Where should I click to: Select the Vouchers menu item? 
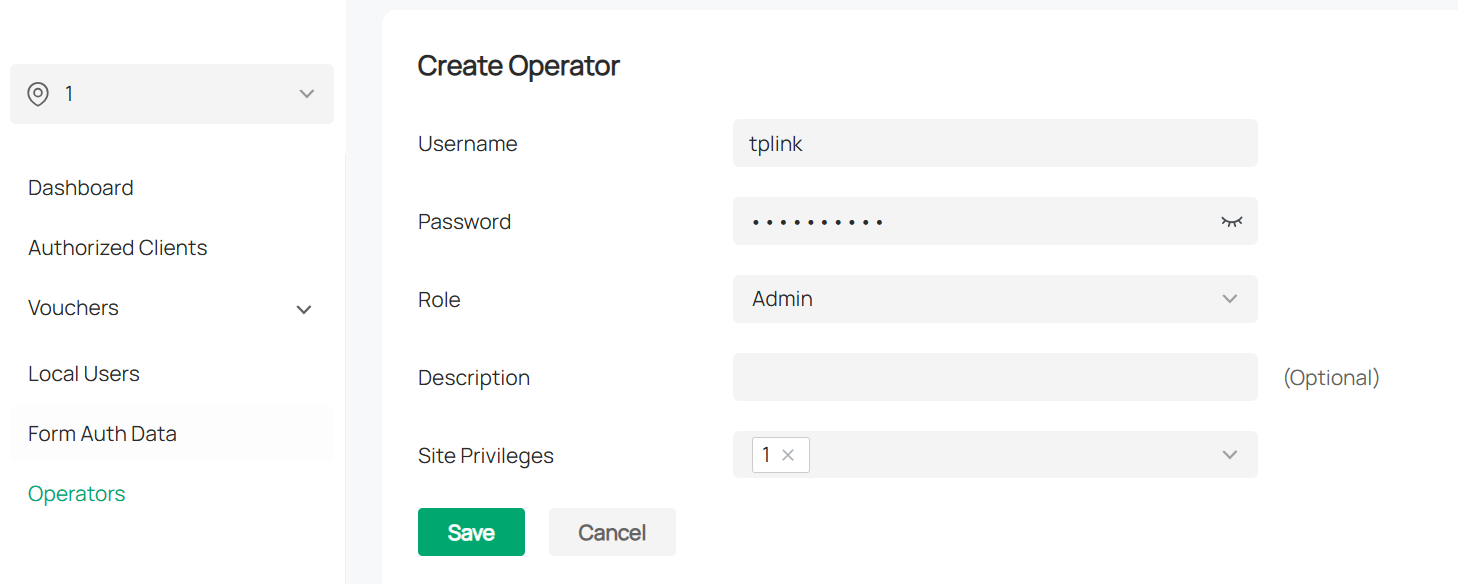coord(74,308)
